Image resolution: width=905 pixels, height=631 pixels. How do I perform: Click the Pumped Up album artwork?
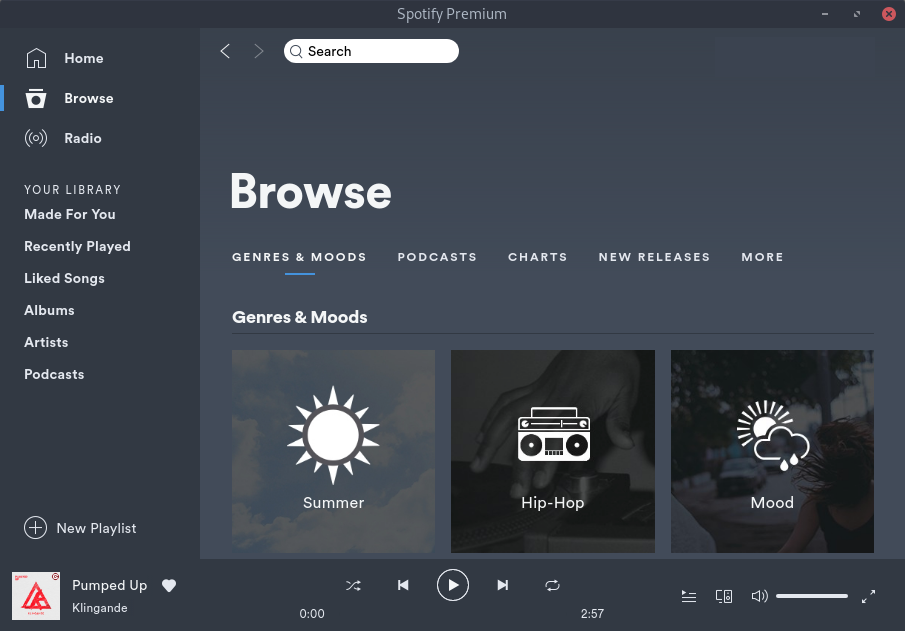click(36, 596)
